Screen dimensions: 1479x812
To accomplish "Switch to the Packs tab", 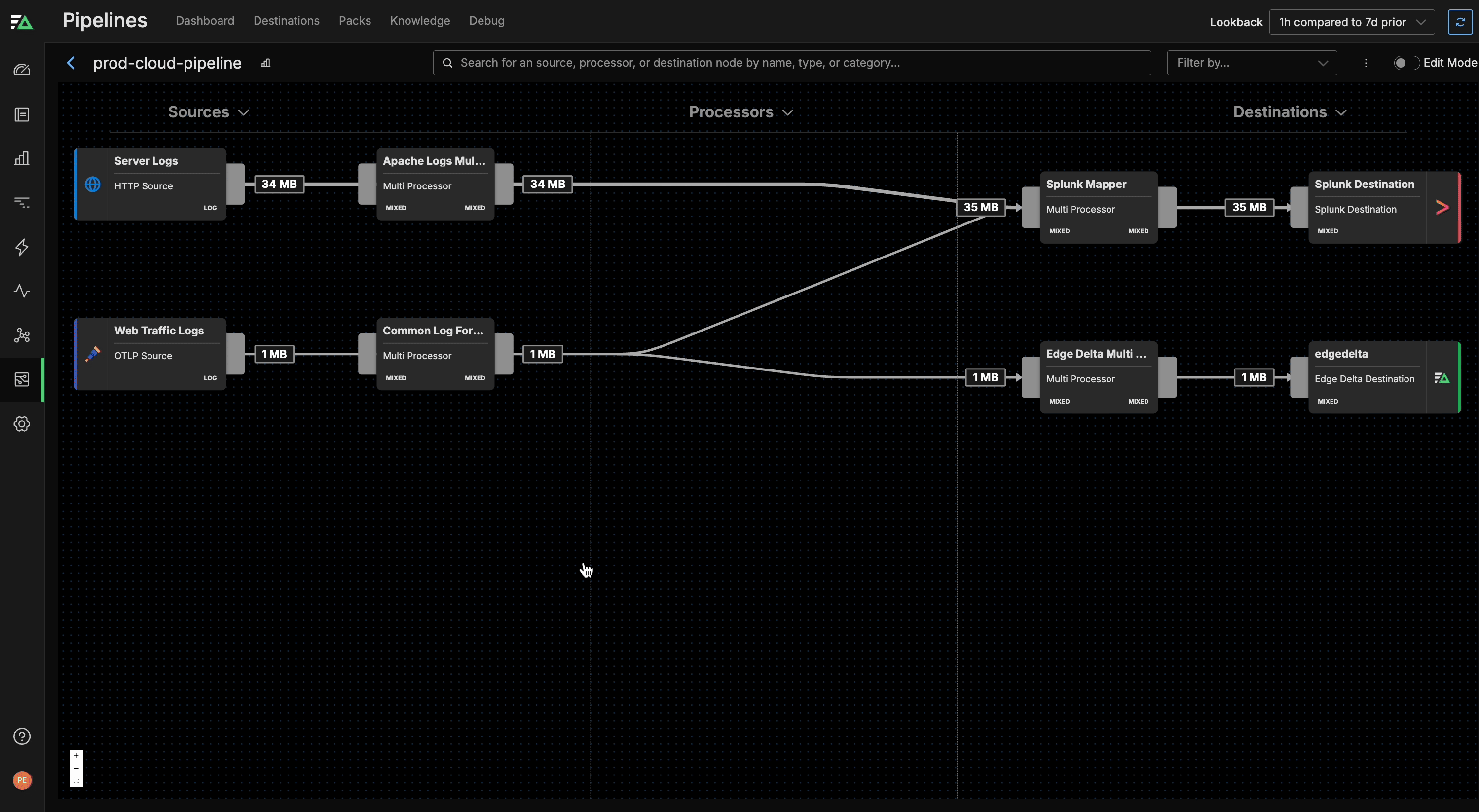I will point(354,21).
